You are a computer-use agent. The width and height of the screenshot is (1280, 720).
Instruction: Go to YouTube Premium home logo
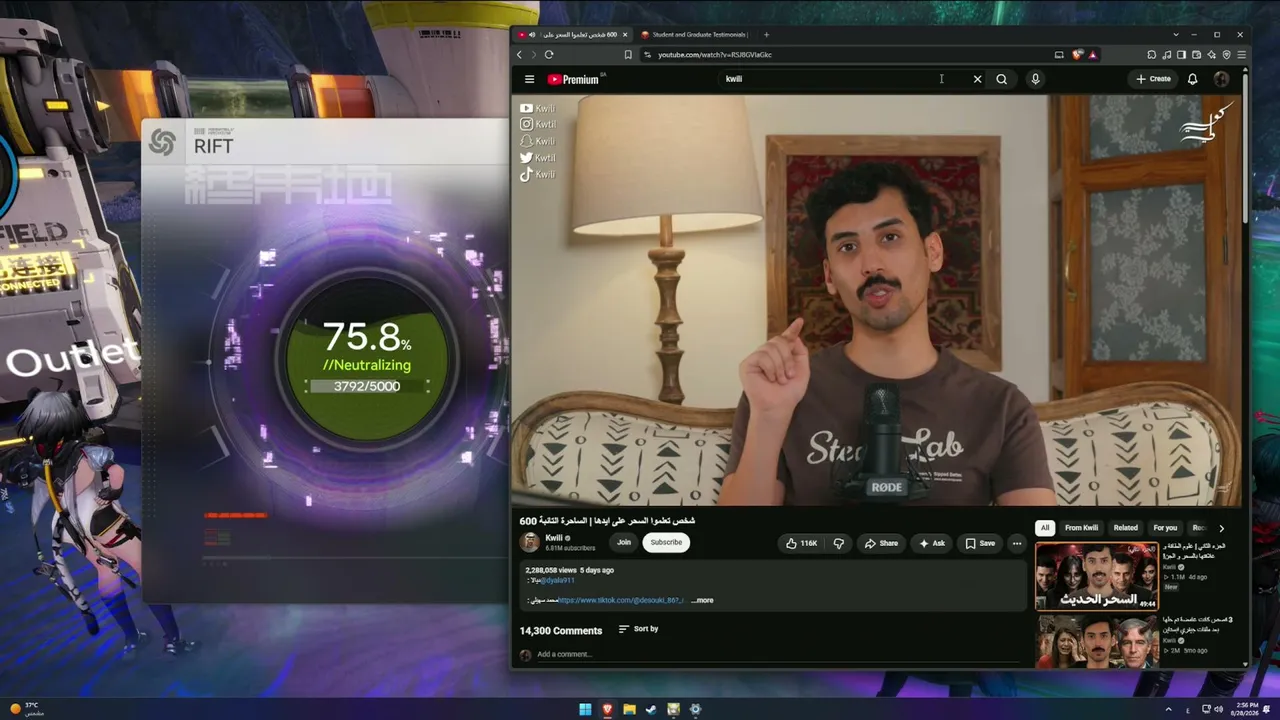574,79
